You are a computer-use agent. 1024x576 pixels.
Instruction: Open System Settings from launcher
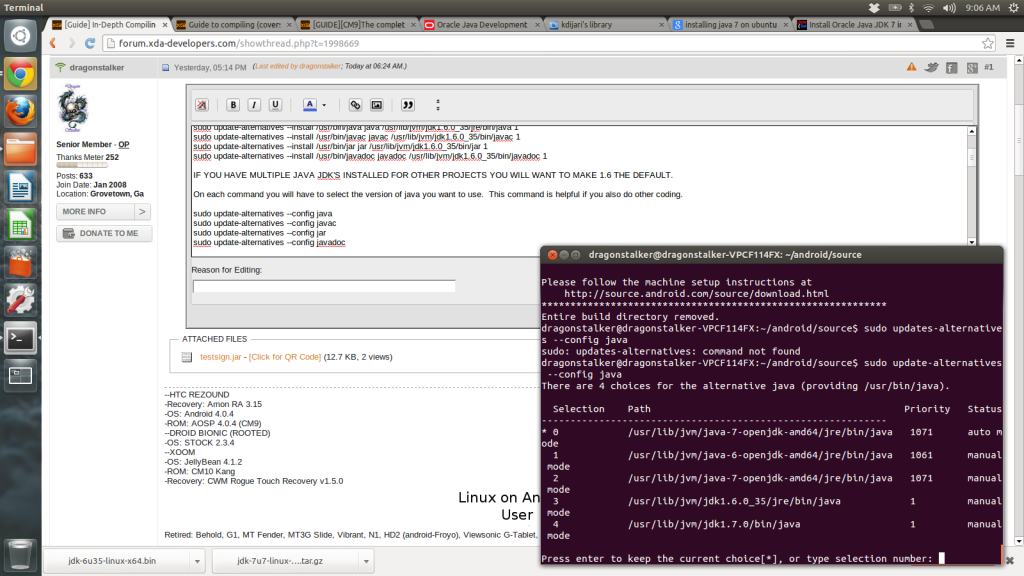point(20,300)
